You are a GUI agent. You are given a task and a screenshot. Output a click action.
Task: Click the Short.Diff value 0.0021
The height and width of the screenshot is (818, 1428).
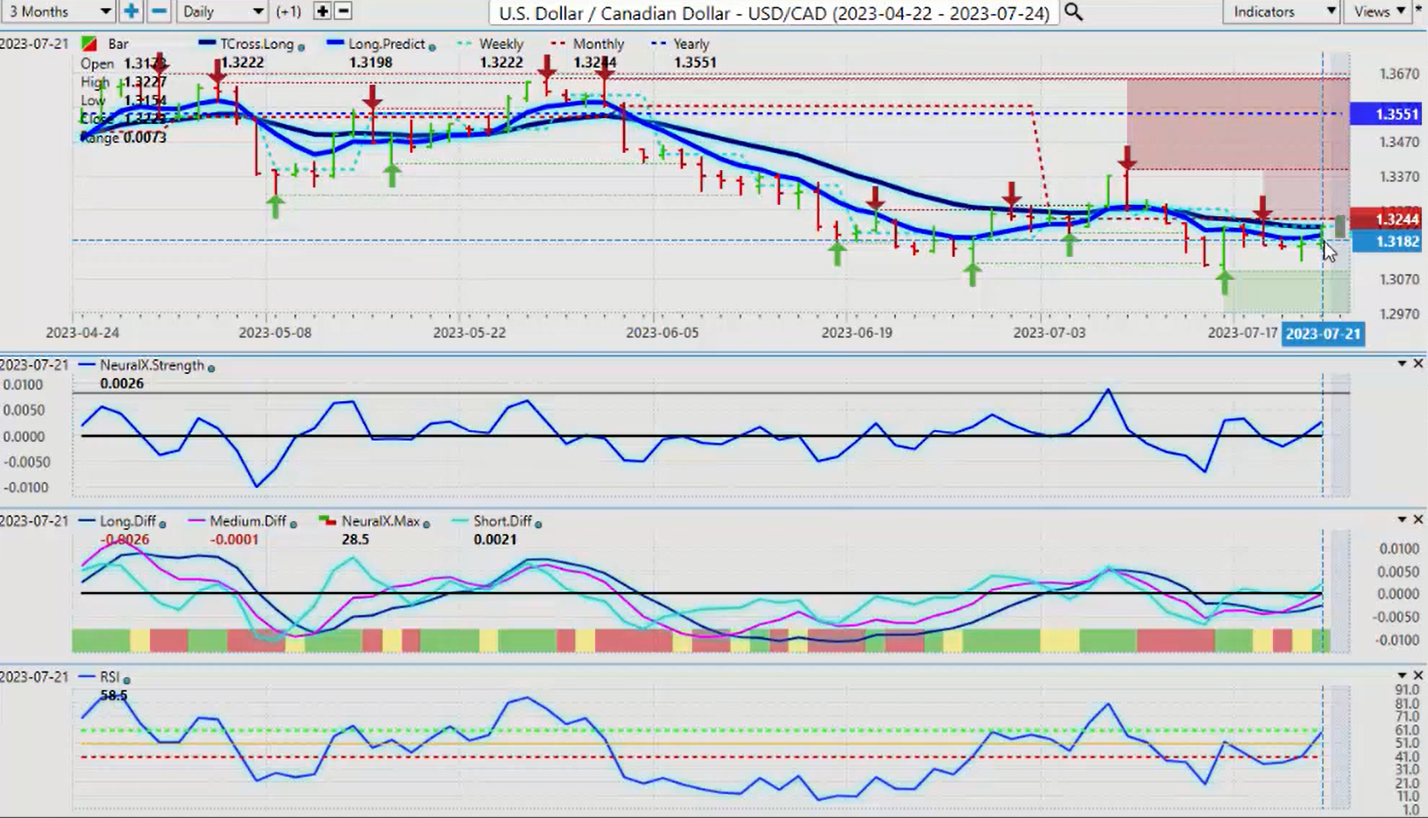[x=495, y=539]
